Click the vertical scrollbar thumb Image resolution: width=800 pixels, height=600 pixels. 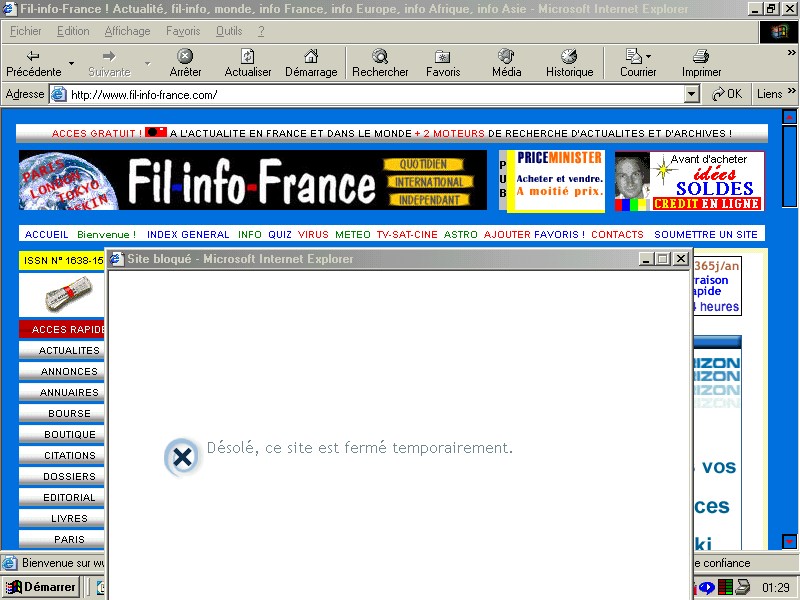coord(789,166)
